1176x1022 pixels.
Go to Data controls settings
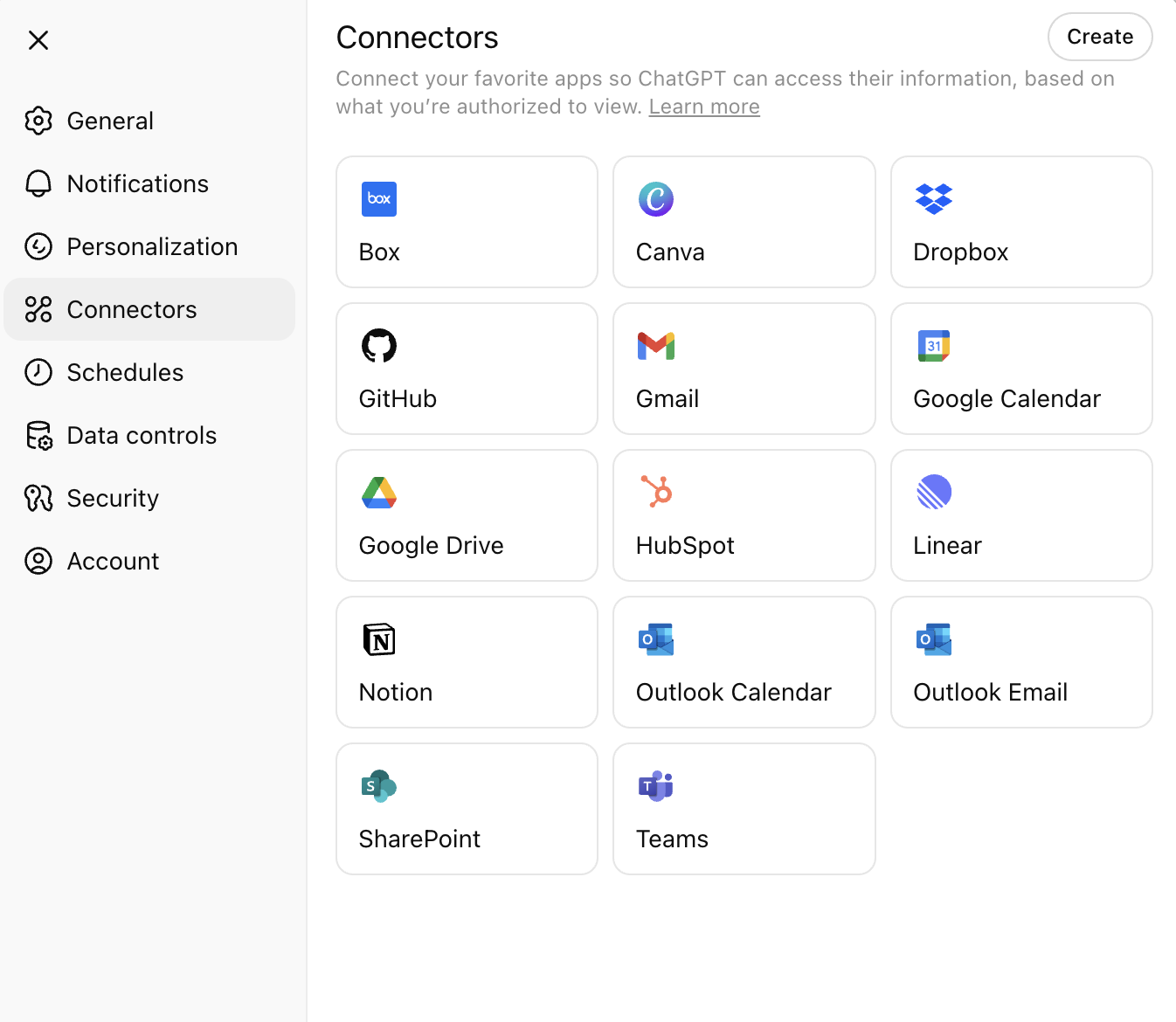(x=142, y=435)
